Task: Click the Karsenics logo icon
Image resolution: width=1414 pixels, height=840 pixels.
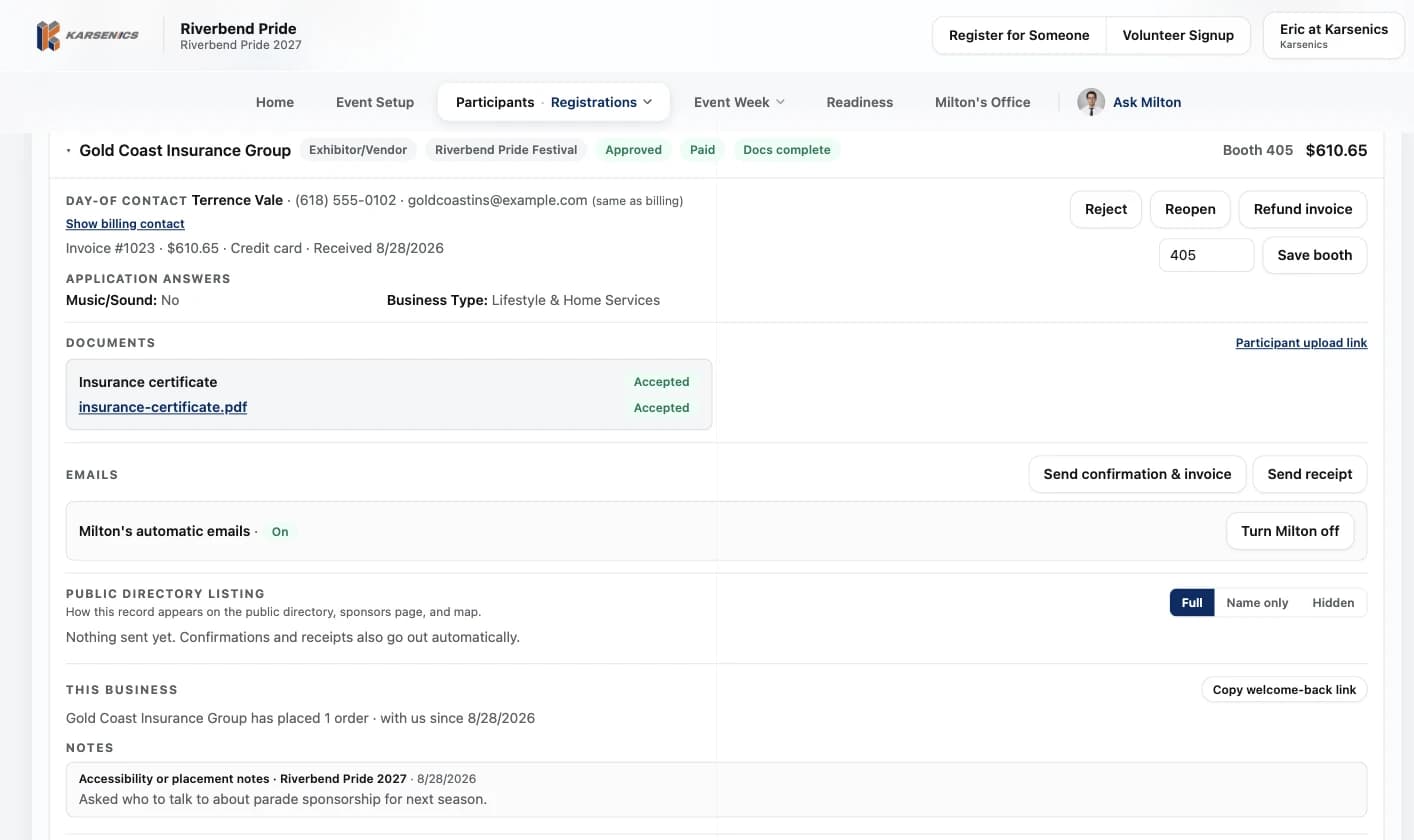Action: tap(48, 36)
